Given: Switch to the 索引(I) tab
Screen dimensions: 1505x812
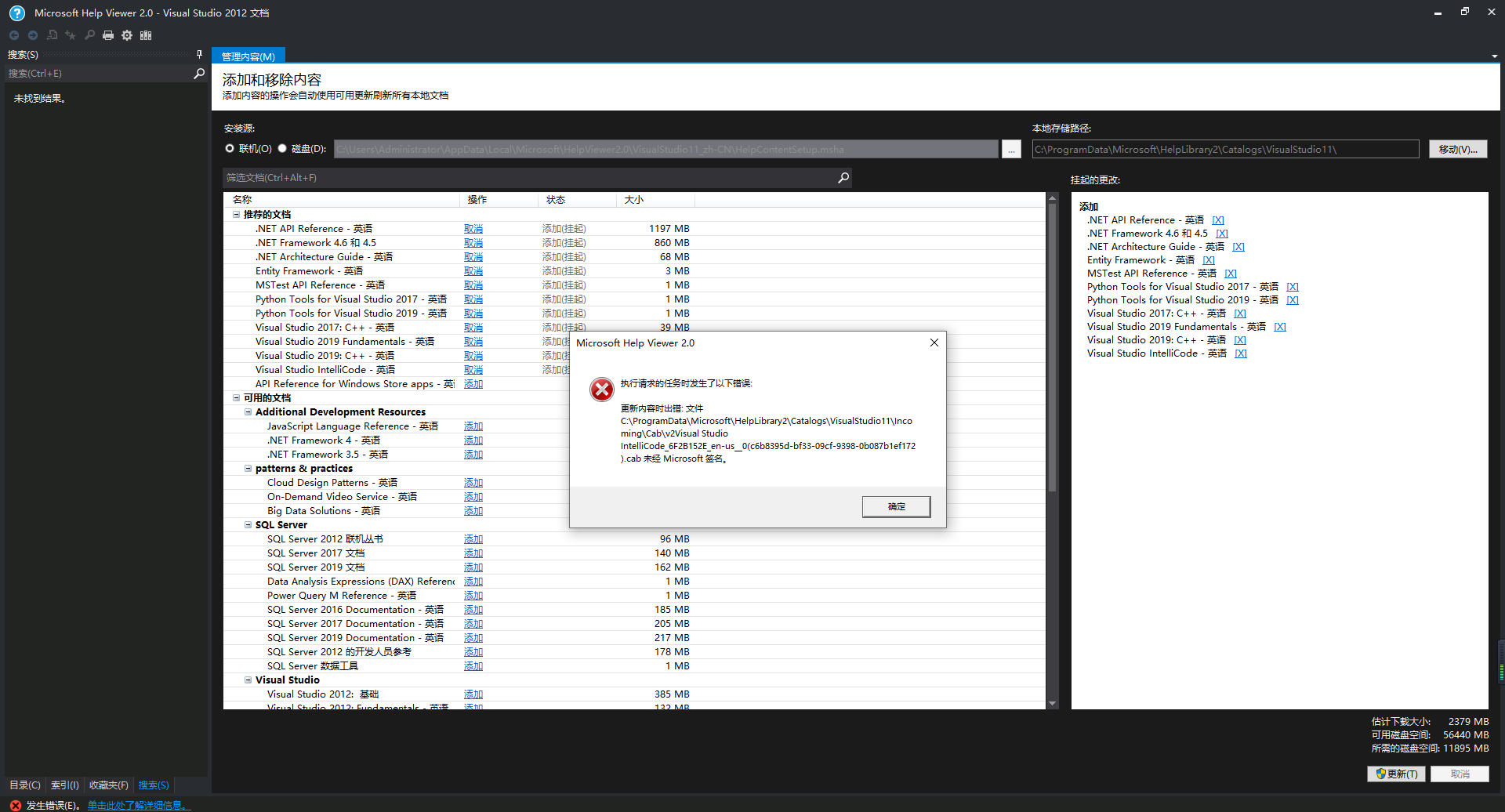Looking at the screenshot, I should [64, 785].
